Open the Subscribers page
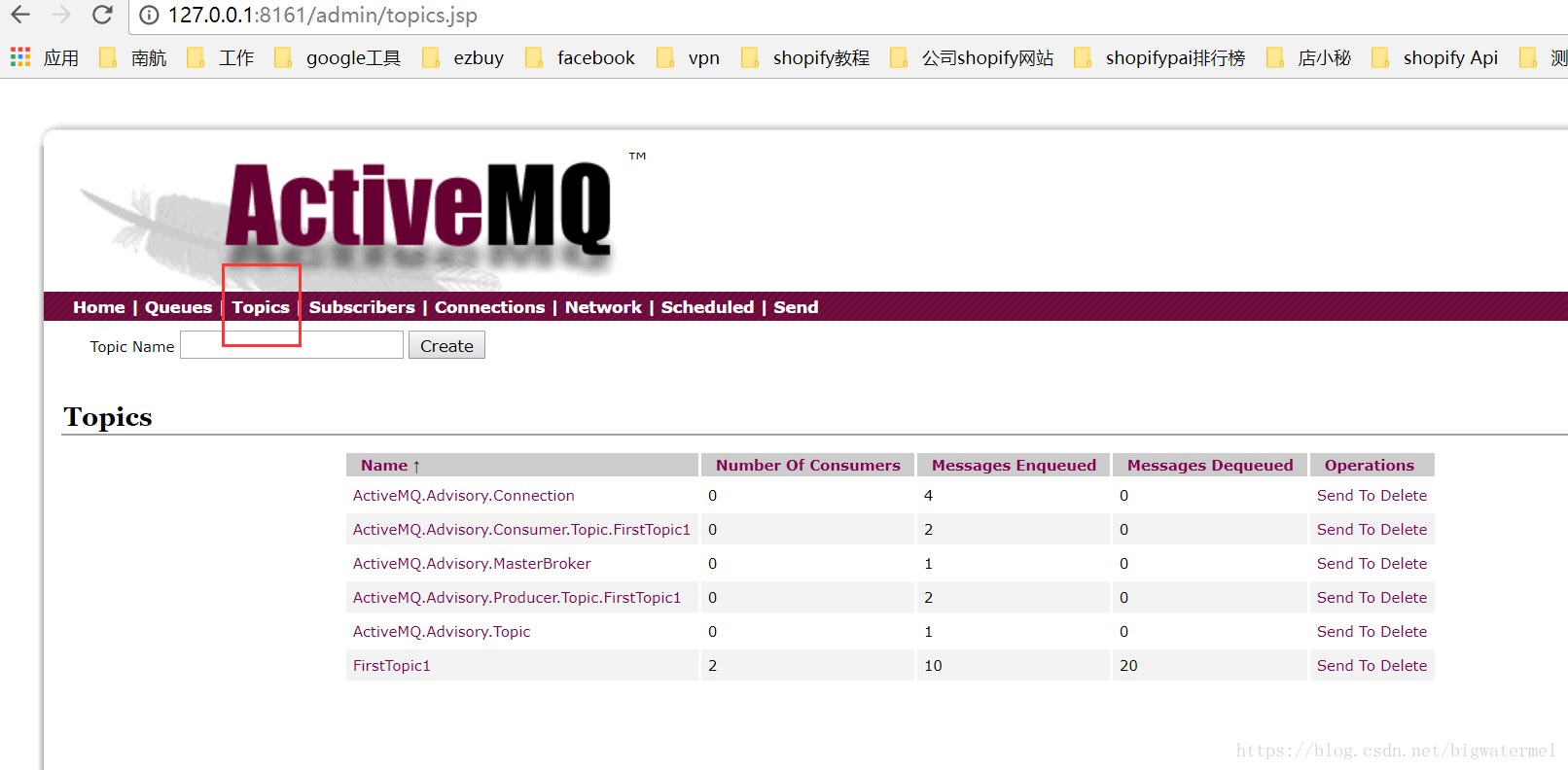The width and height of the screenshot is (1568, 770). coord(362,307)
